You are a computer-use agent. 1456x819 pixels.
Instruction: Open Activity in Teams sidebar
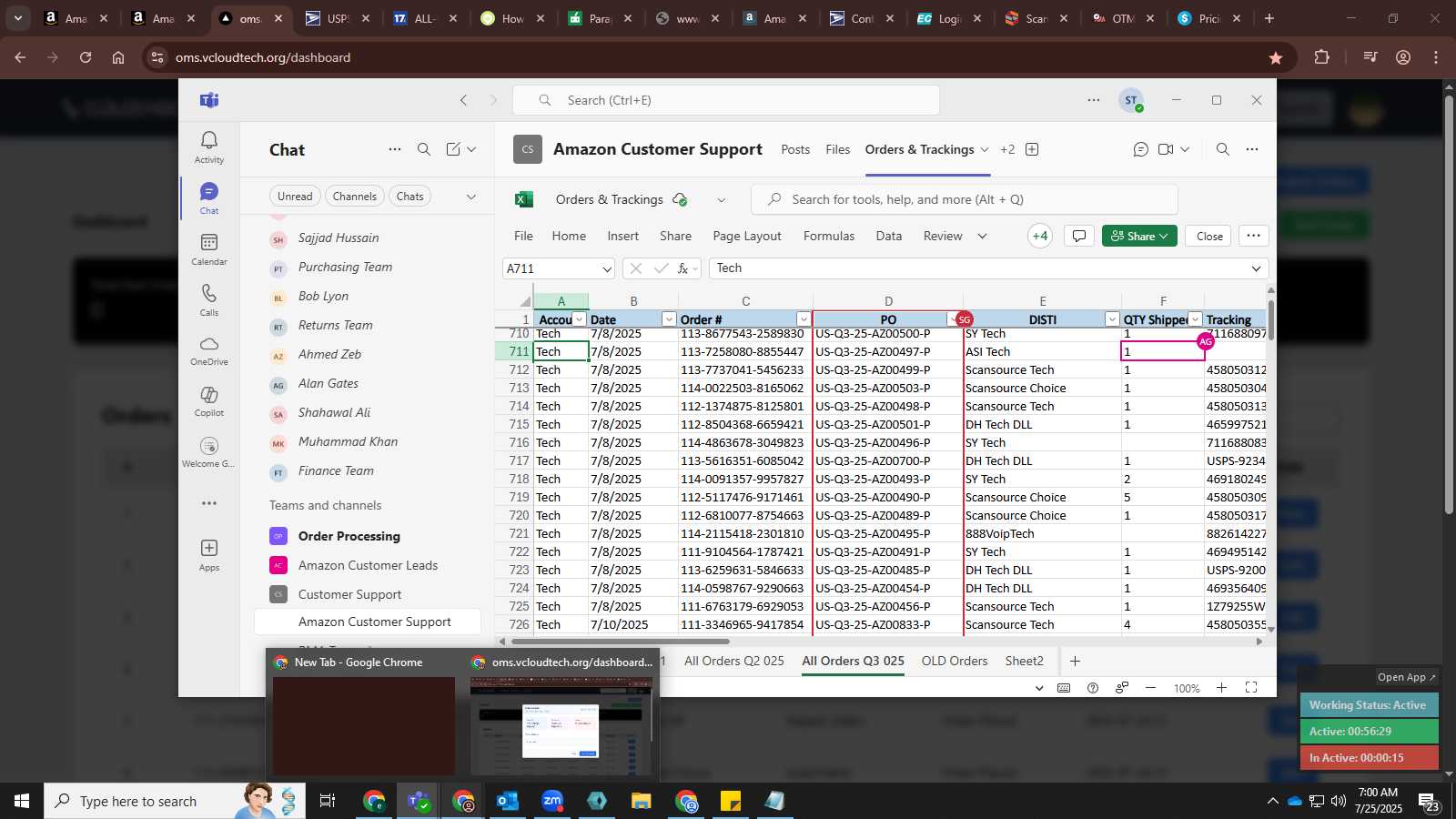[x=209, y=147]
